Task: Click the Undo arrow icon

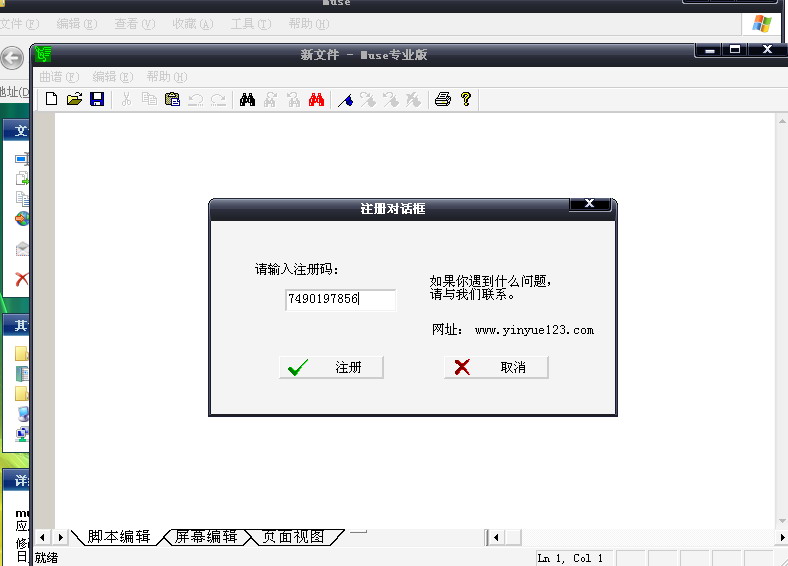Action: [x=195, y=100]
